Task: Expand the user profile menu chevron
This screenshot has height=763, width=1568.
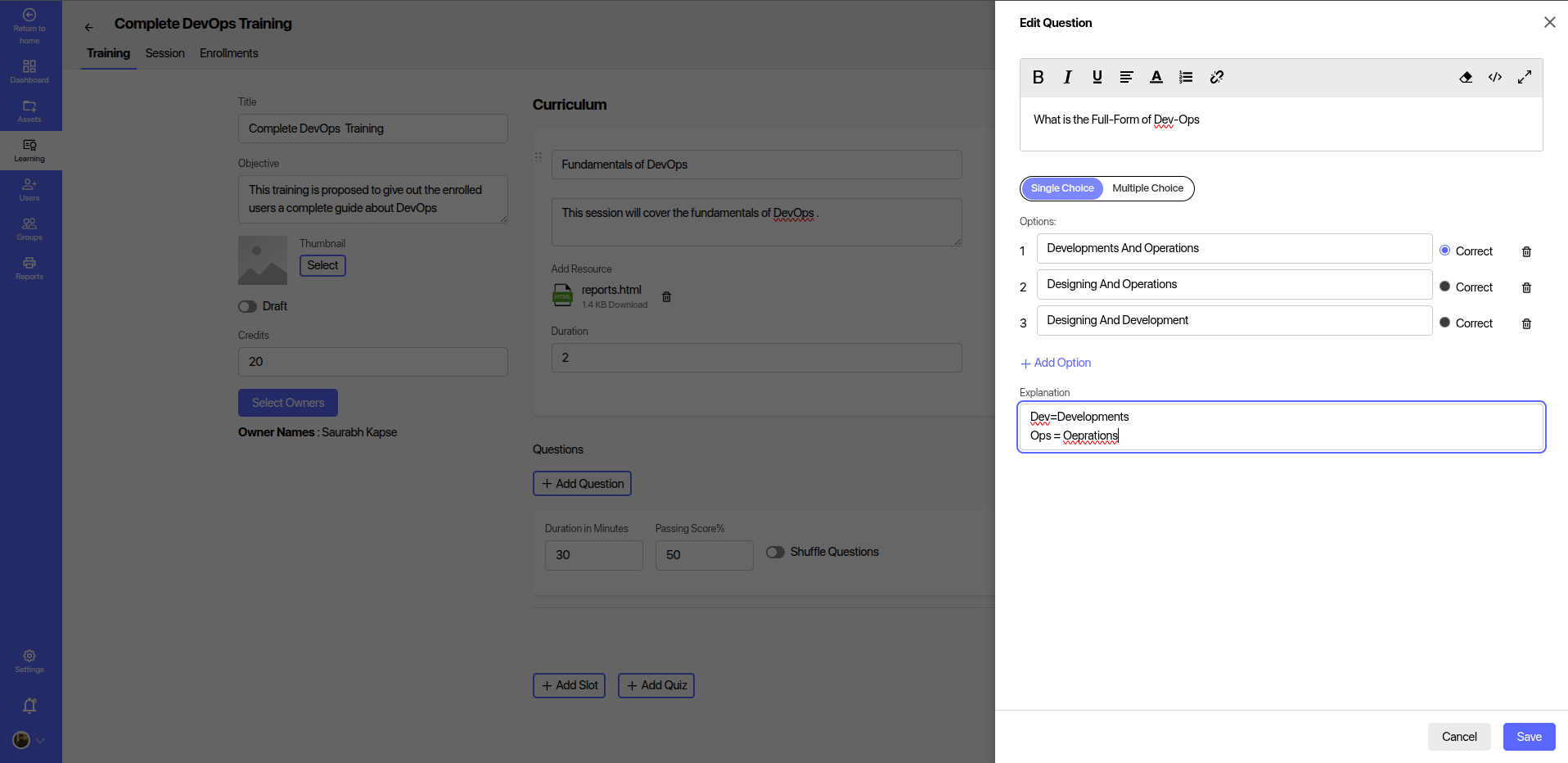Action: tap(40, 740)
